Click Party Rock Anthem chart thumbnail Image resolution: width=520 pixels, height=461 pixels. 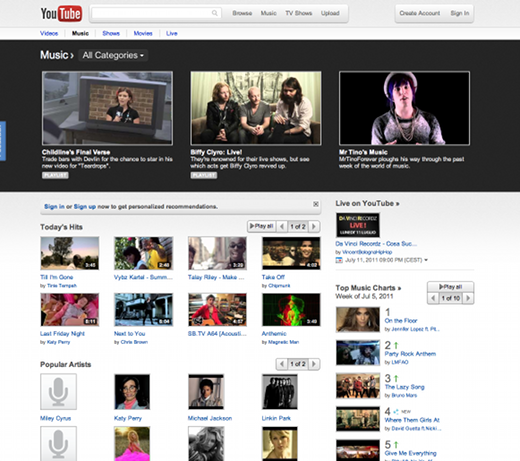(x=358, y=353)
